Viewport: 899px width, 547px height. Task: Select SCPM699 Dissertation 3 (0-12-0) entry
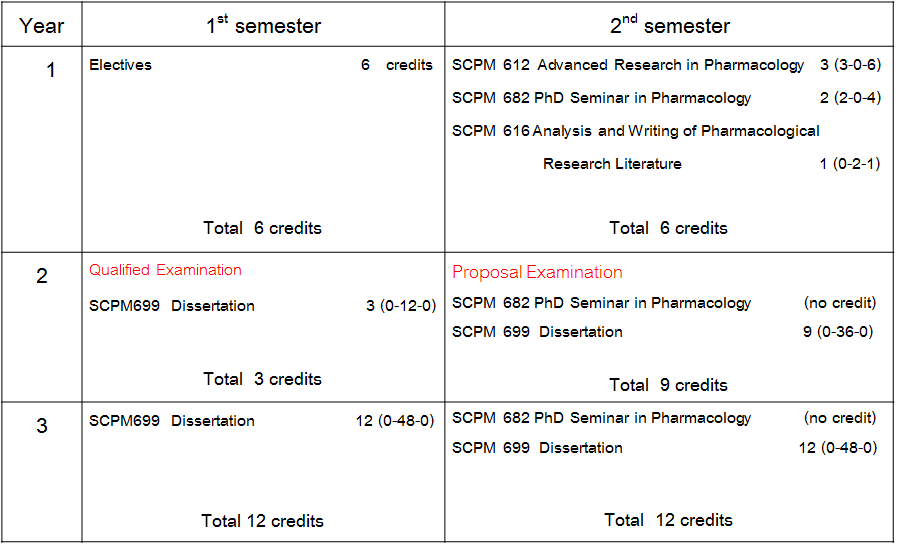(x=172, y=306)
